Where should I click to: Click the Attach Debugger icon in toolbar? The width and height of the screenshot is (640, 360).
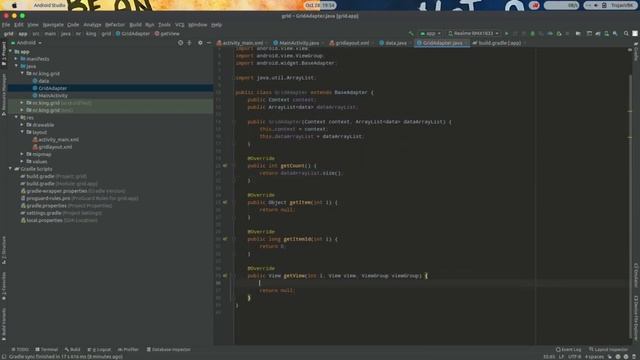click(x=559, y=33)
